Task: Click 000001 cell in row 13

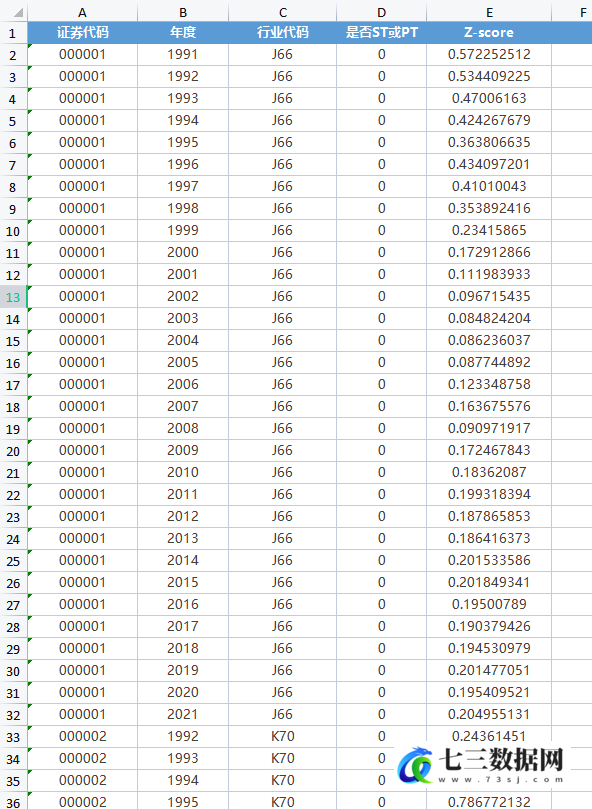Action: [83, 296]
